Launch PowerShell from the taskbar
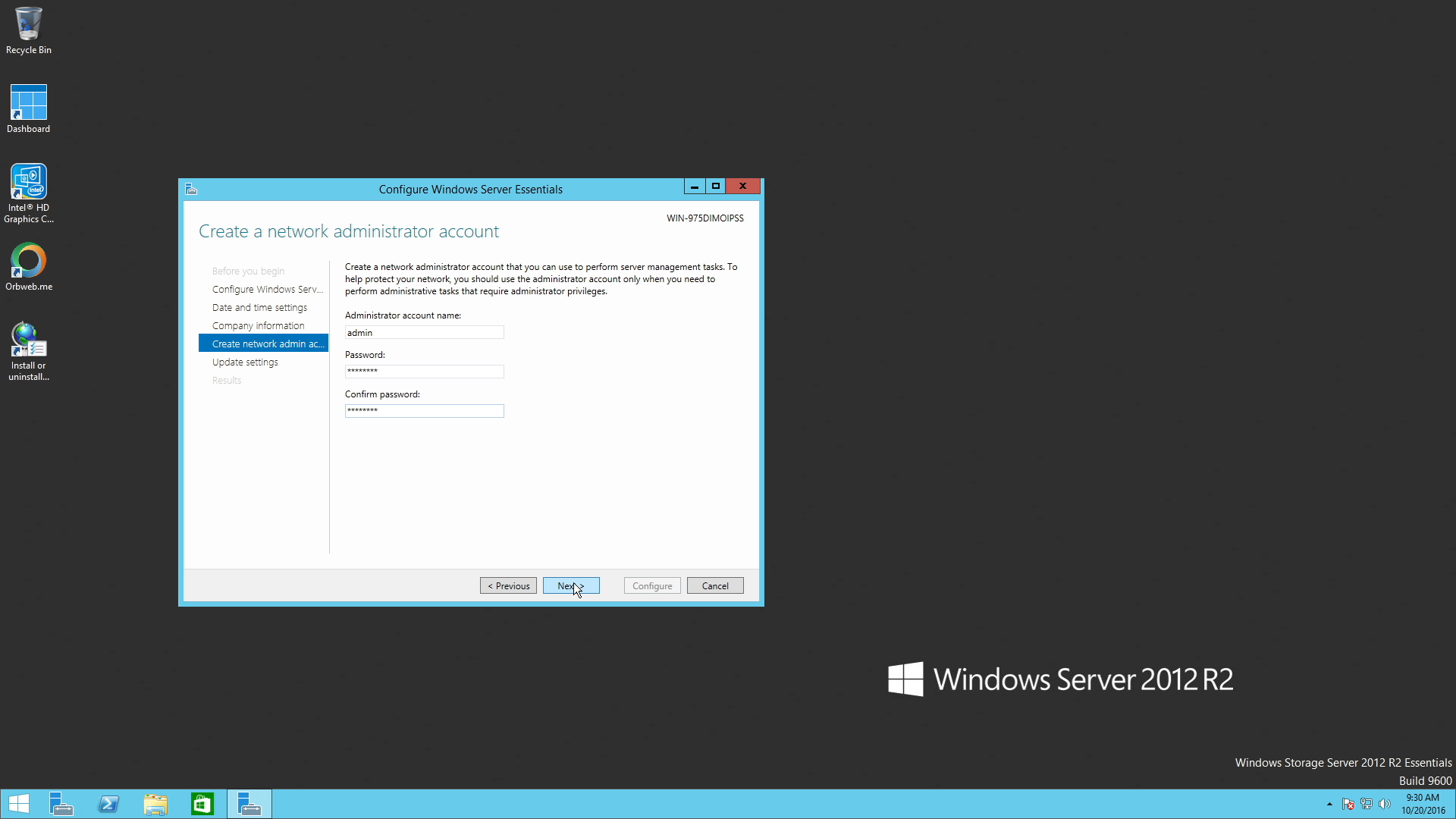Viewport: 1456px width, 819px height. click(108, 804)
